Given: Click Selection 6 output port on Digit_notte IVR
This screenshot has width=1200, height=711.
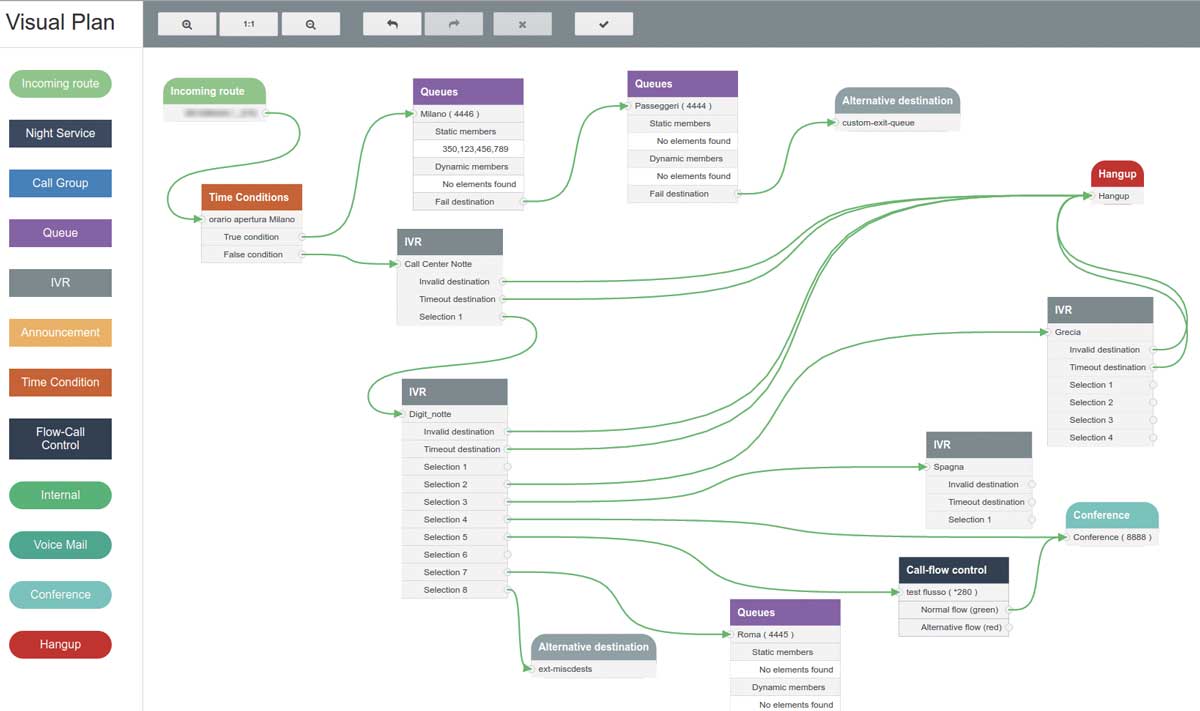Looking at the screenshot, I should pyautogui.click(x=507, y=554).
